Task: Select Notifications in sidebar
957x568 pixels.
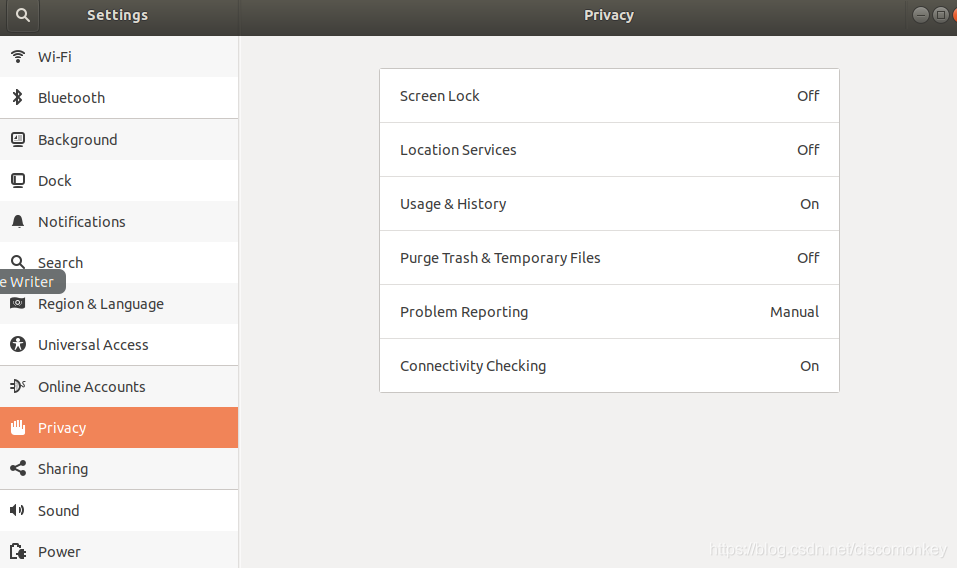Action: [119, 221]
